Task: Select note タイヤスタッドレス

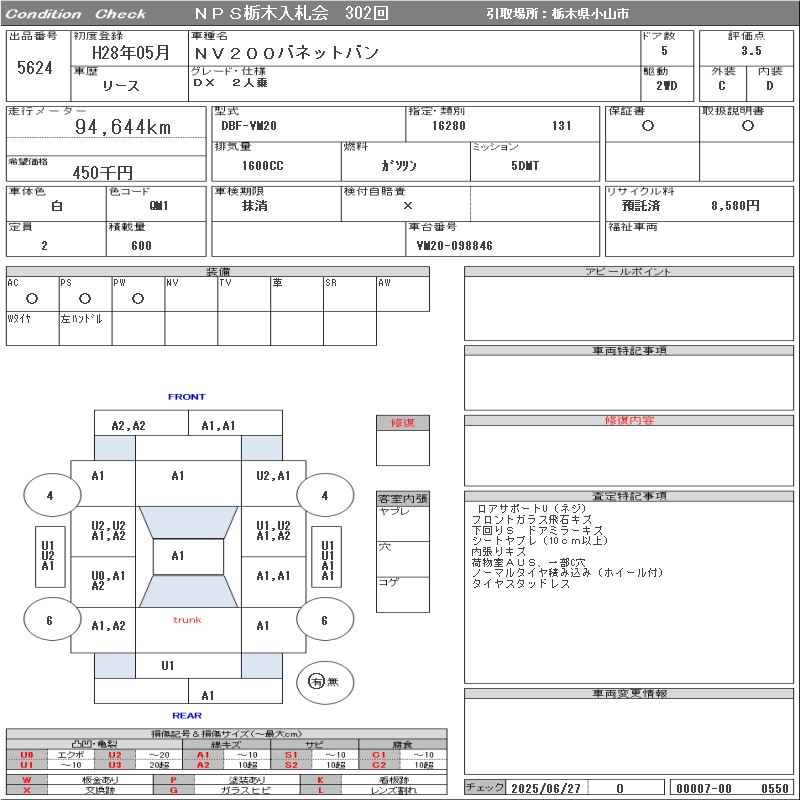Action: (x=520, y=584)
